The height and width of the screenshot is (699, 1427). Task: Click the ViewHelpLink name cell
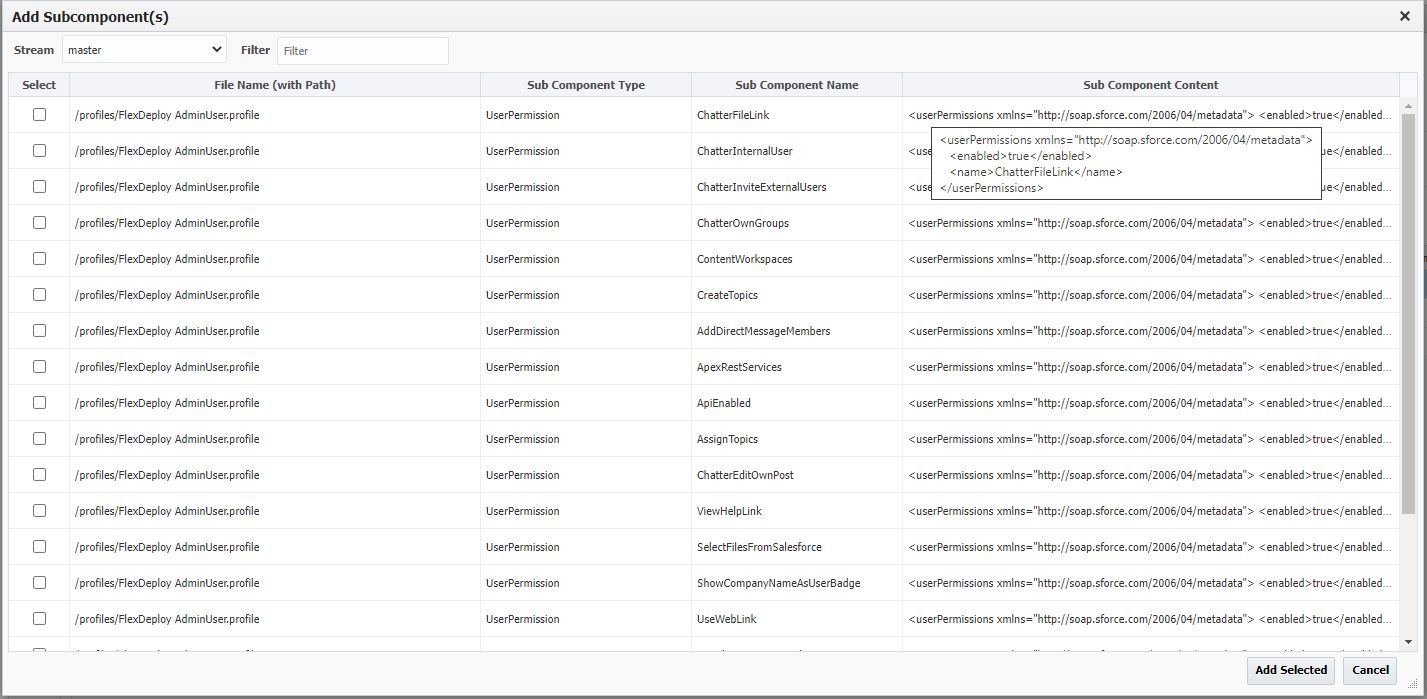click(797, 511)
